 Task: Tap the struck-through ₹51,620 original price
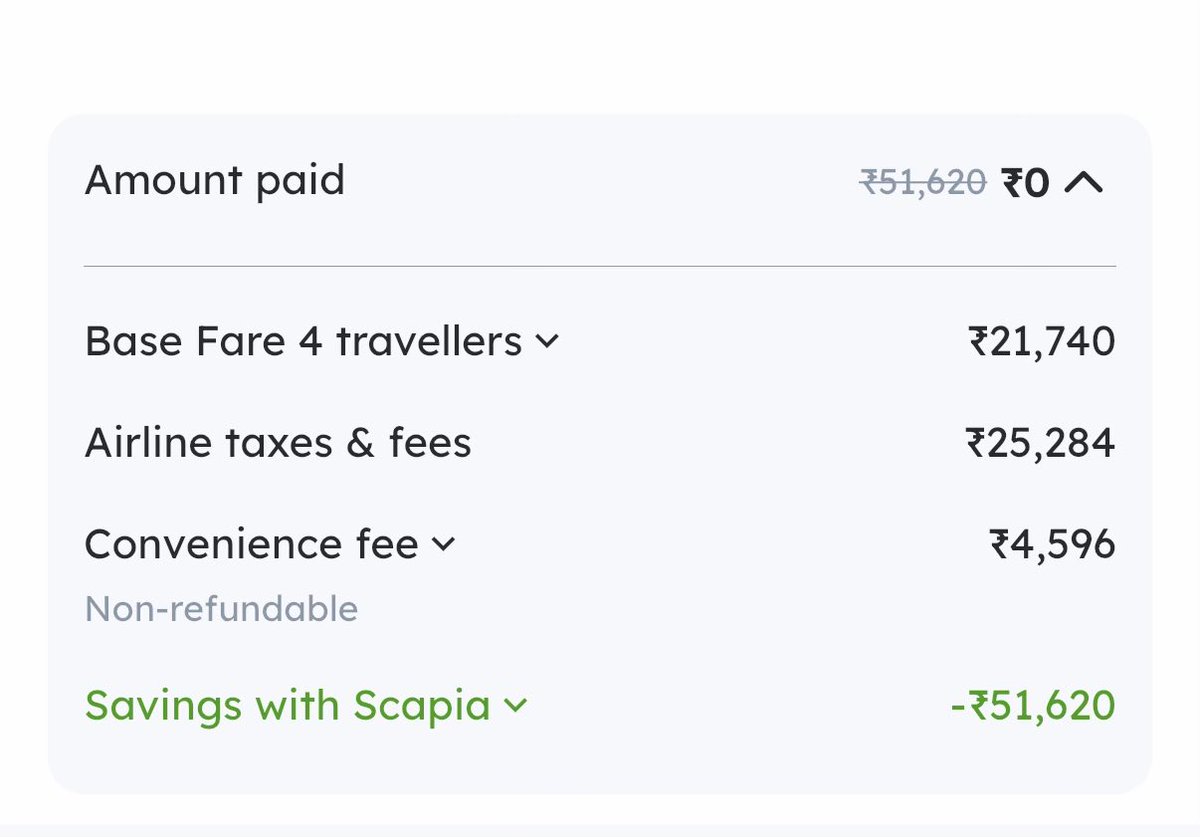pos(923,183)
